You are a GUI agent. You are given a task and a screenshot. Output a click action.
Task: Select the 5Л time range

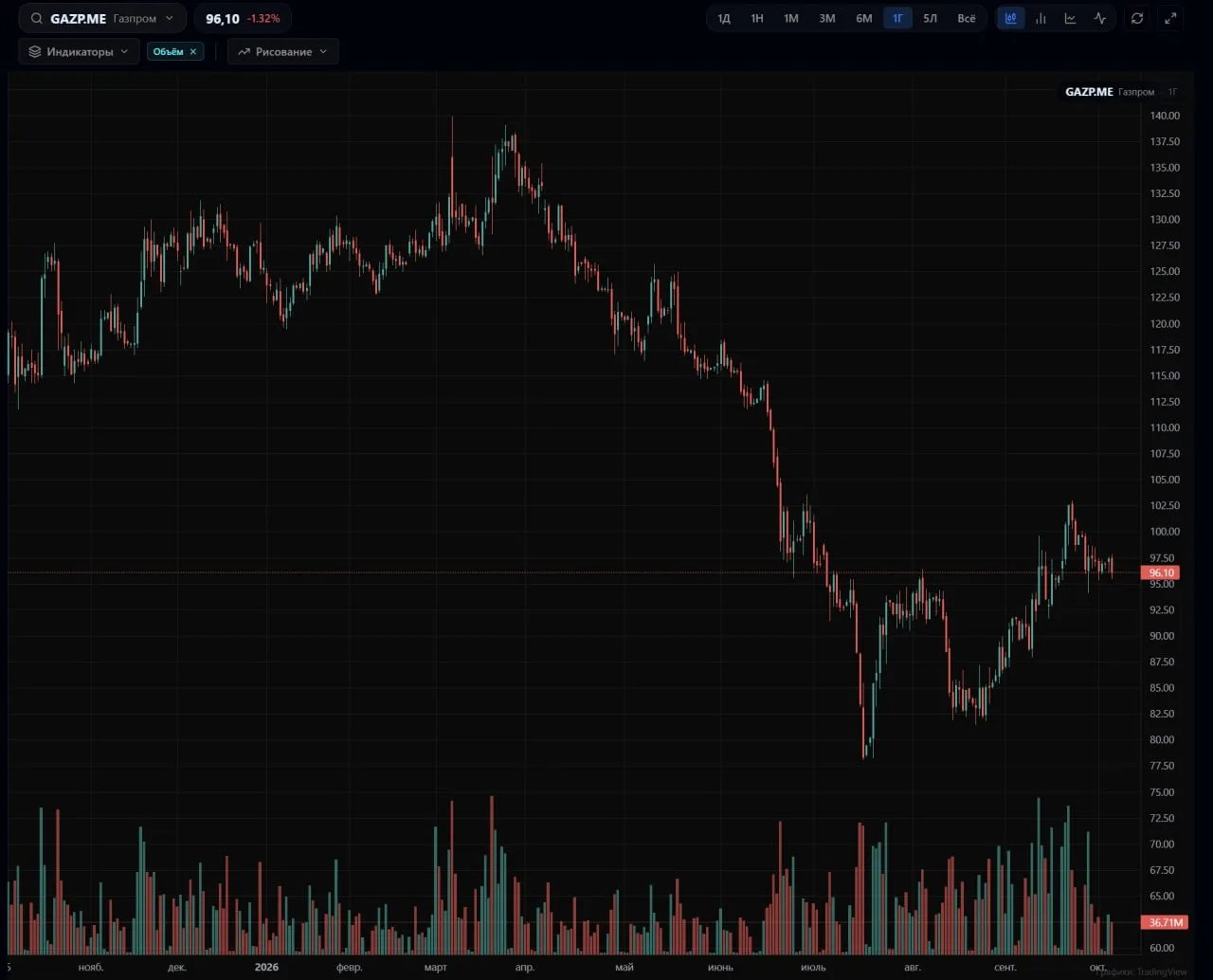tap(931, 18)
